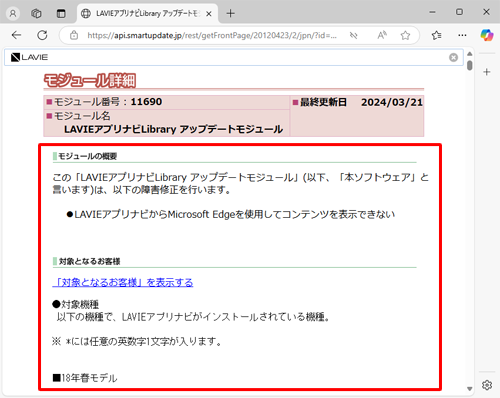
Task: Click the Microsoft Edge bullet item text
Action: coord(231,214)
